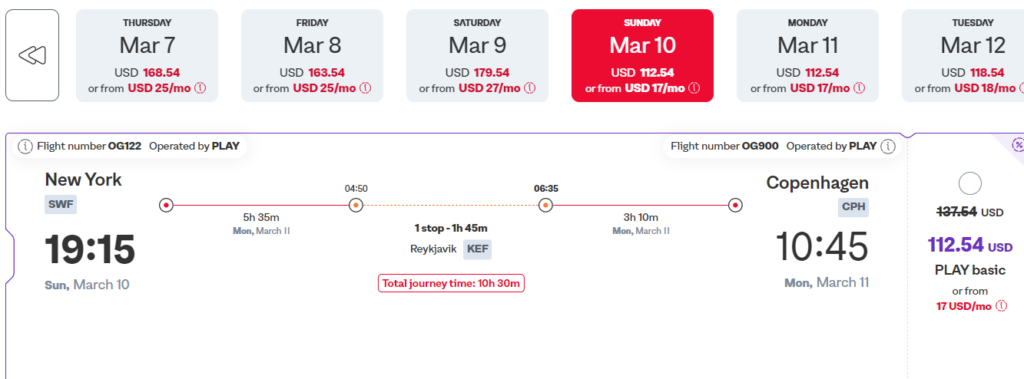Open info icon on Mar 9 monthly price
The image size is (1024, 379).
click(530, 88)
